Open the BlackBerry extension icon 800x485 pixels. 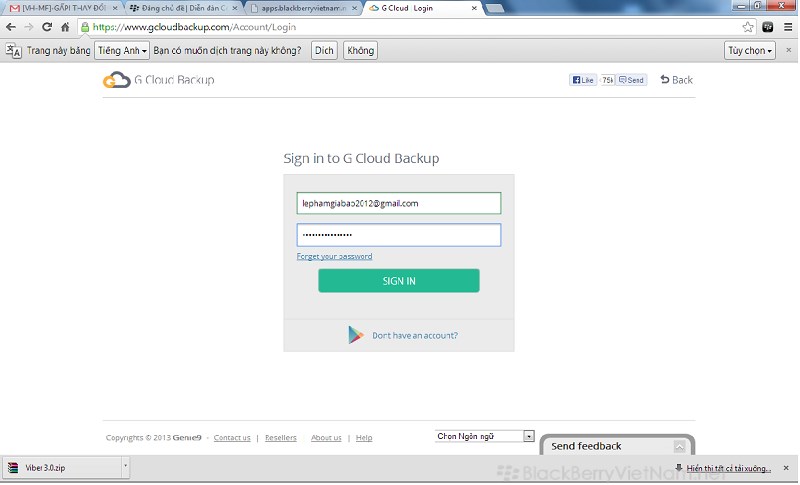click(x=767, y=27)
